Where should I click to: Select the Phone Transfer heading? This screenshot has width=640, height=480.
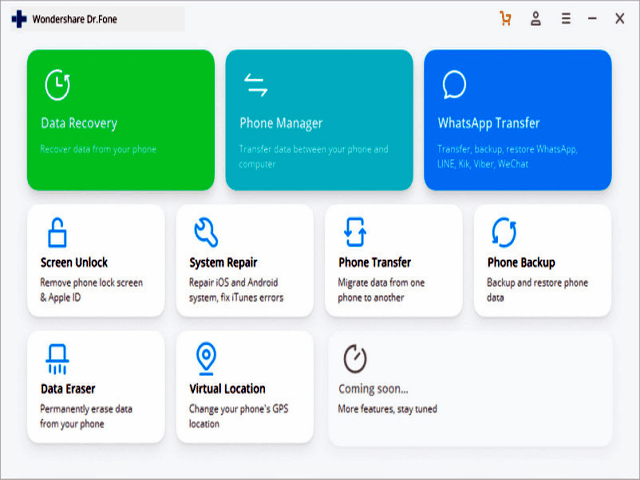point(375,262)
